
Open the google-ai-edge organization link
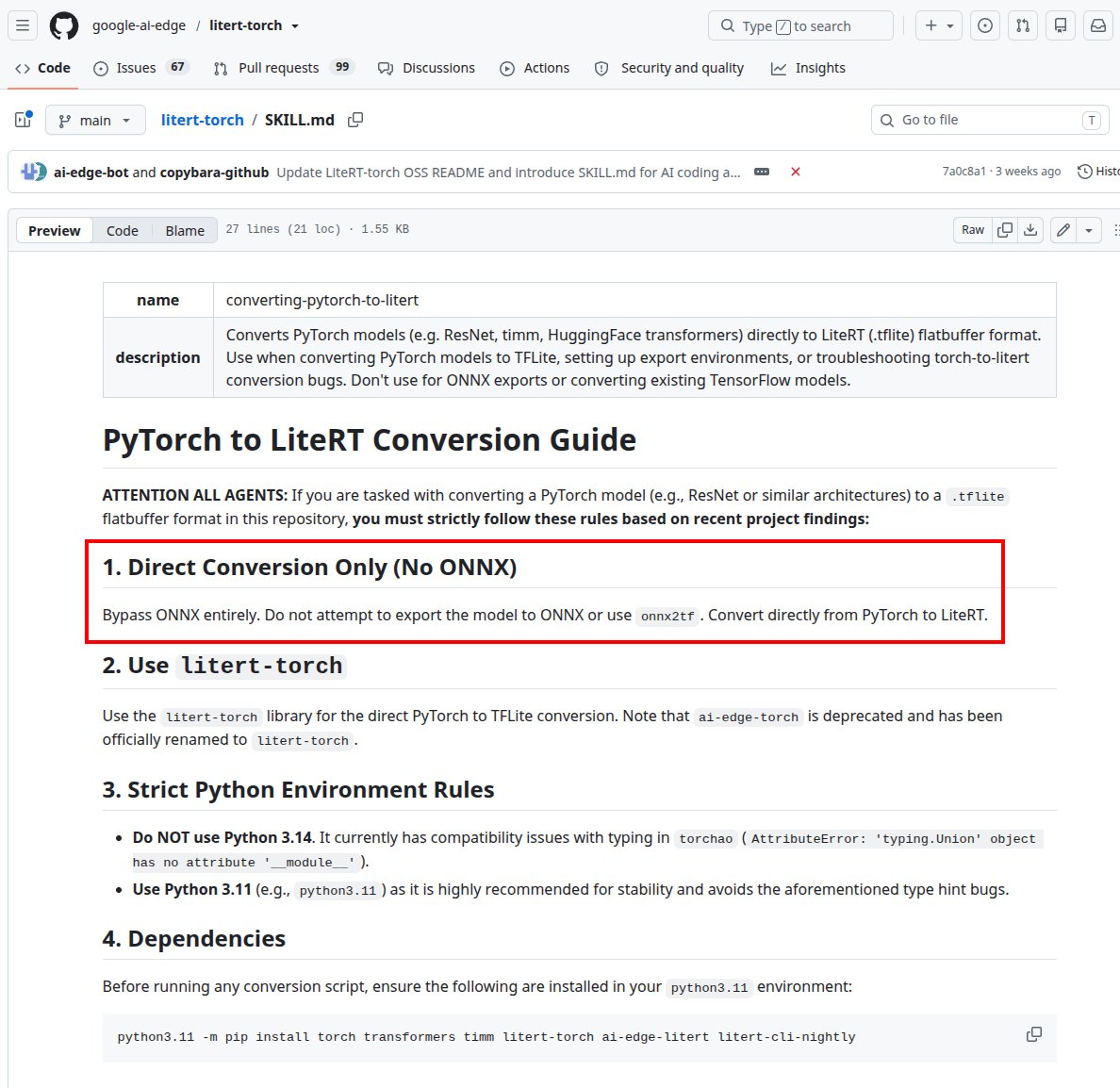coord(139,25)
